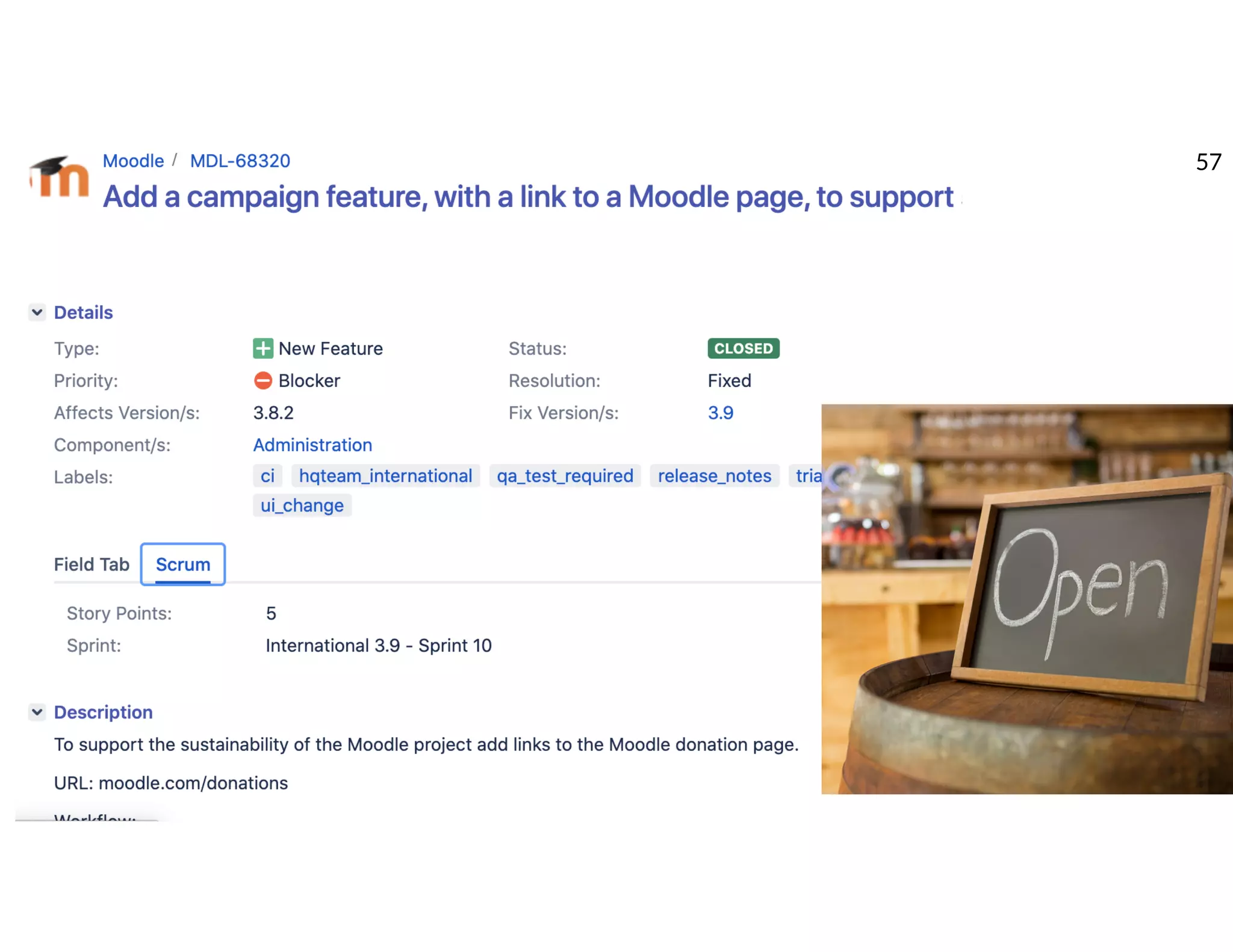Viewport: 1233px width, 952px height.
Task: Open the Moodle project breadcrumb link
Action: (x=133, y=161)
